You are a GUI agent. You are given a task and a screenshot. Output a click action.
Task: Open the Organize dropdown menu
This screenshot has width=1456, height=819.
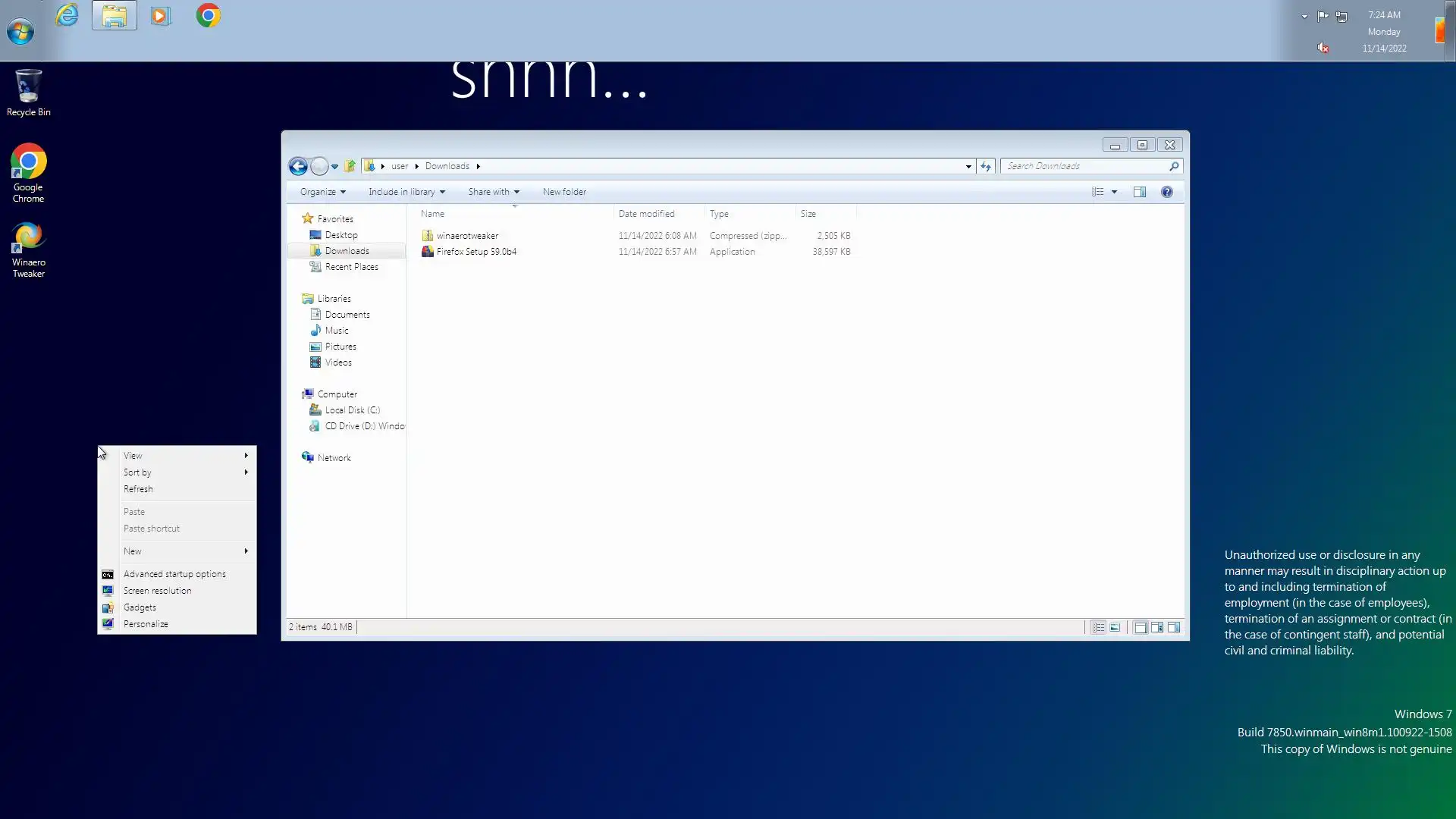[322, 192]
